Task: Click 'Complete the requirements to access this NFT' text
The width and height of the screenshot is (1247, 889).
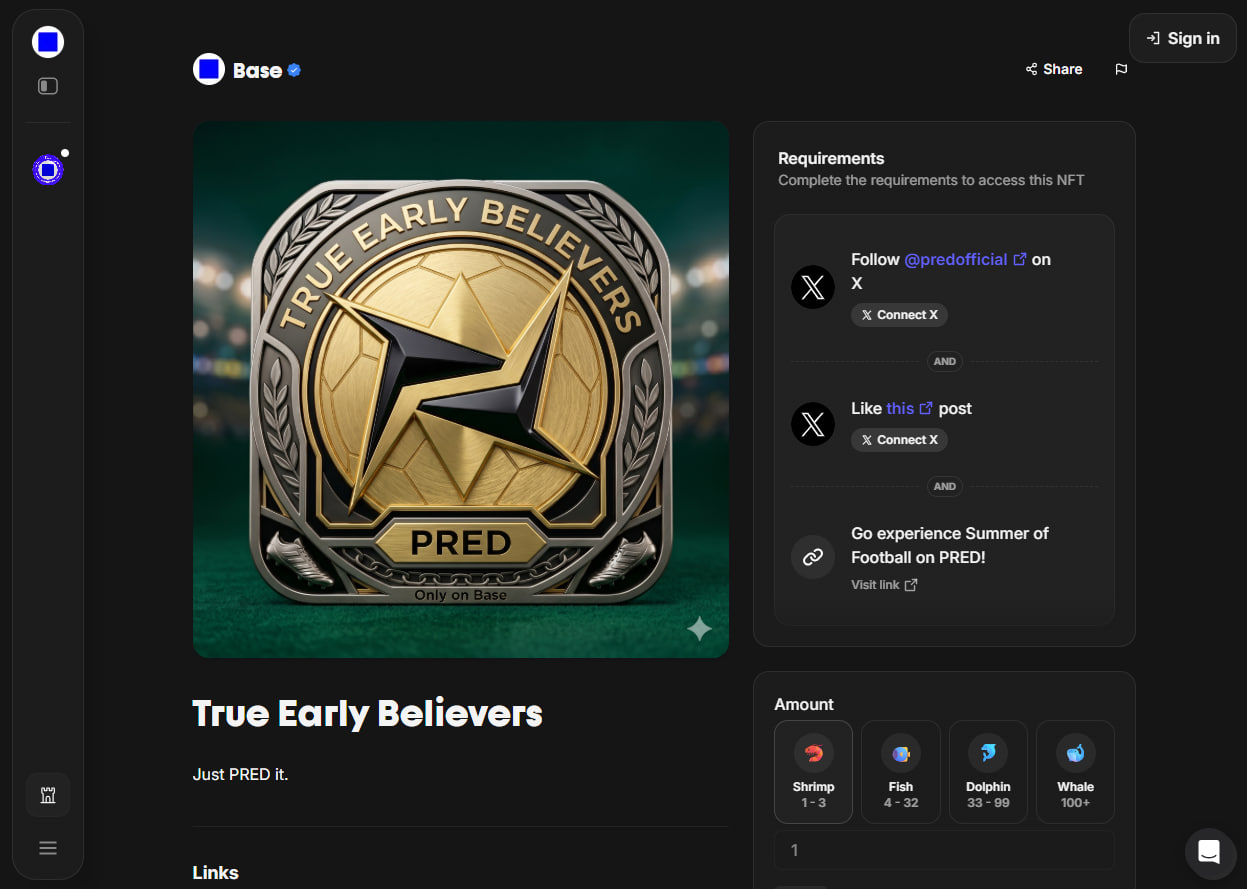Action: [931, 181]
